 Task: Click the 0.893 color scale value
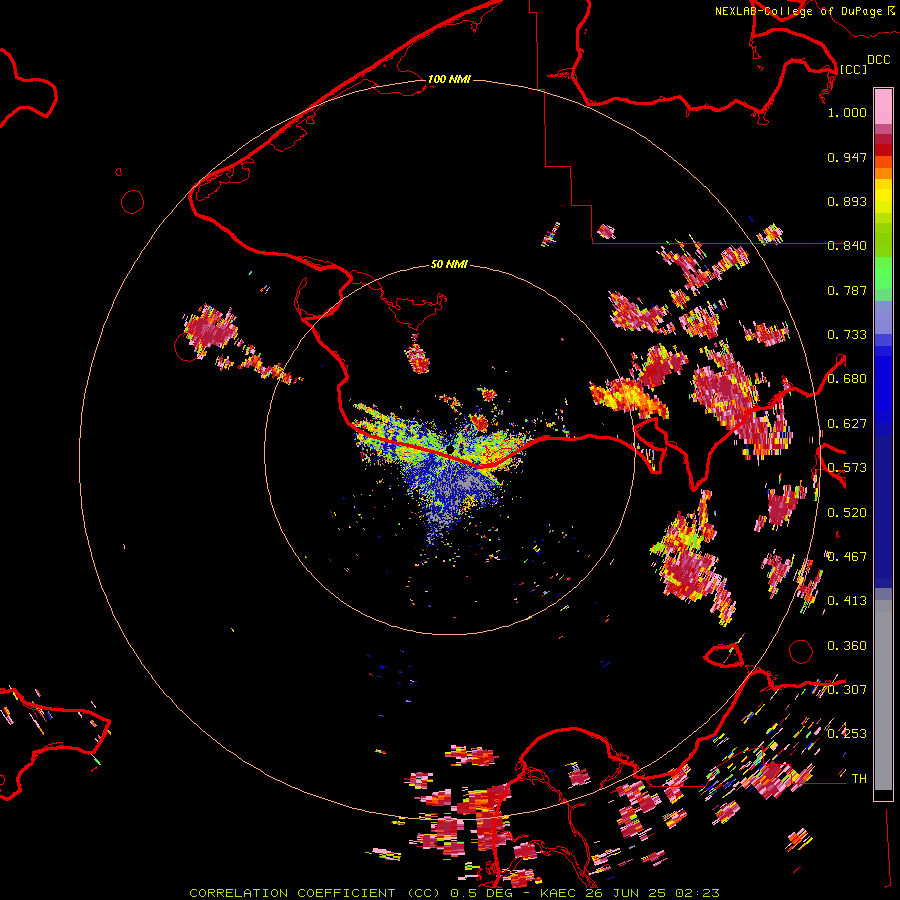847,201
